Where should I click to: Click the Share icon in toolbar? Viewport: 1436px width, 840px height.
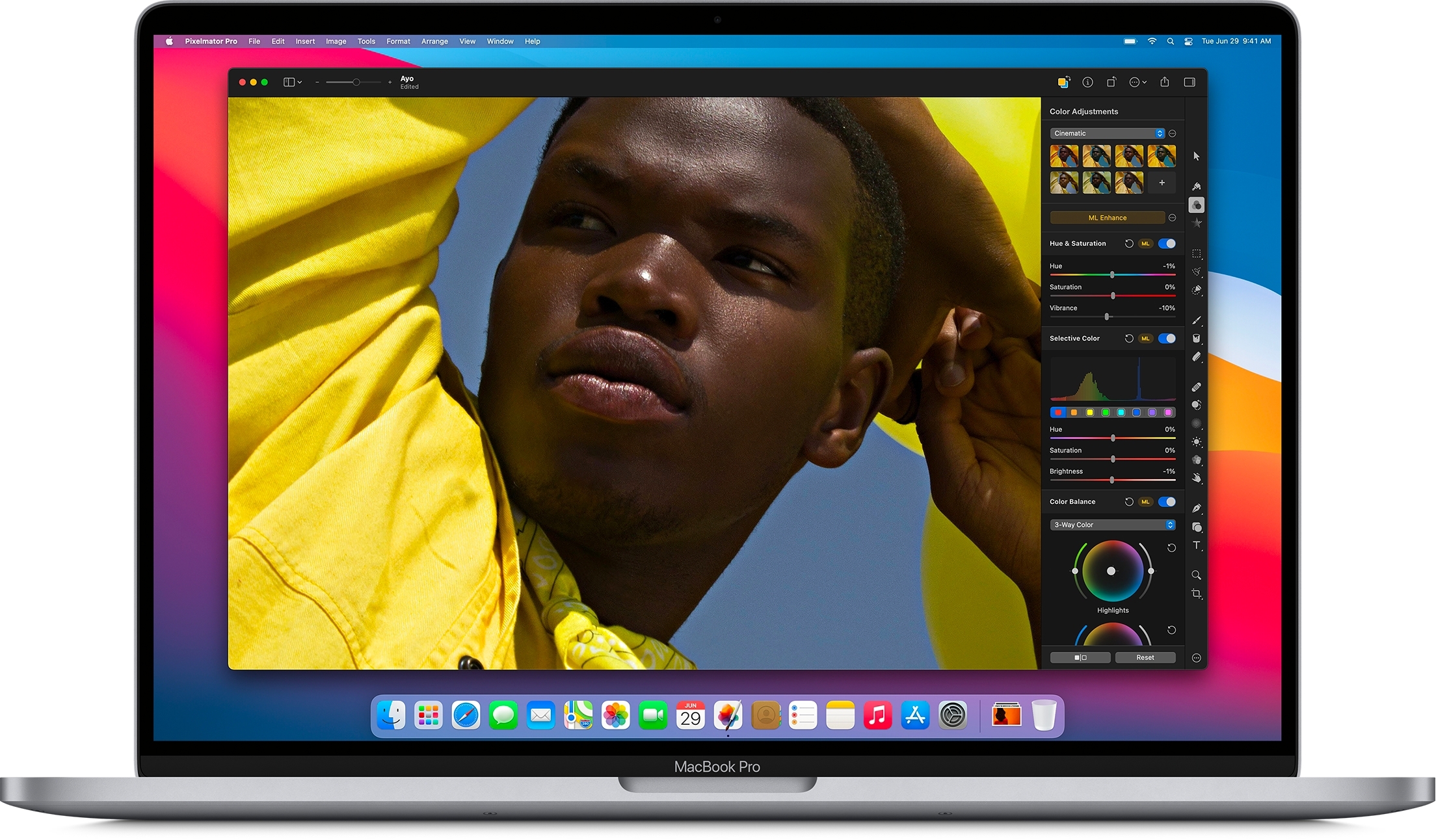pyautogui.click(x=1165, y=82)
